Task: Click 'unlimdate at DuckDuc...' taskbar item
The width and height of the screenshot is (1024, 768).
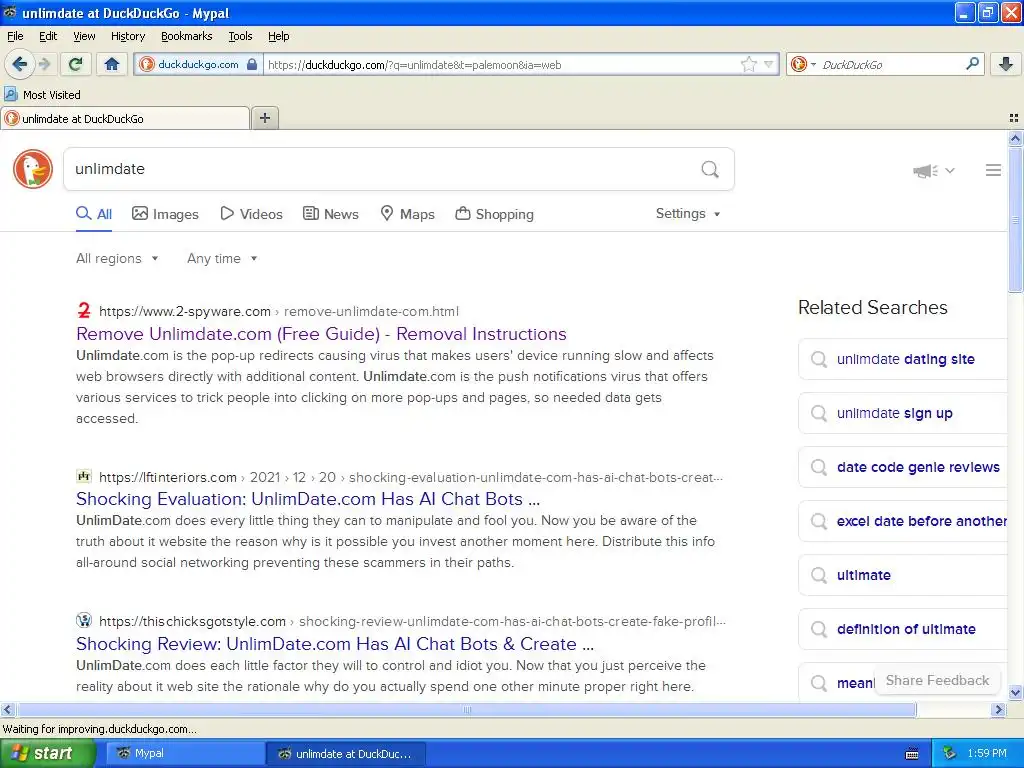Action: pyautogui.click(x=346, y=754)
